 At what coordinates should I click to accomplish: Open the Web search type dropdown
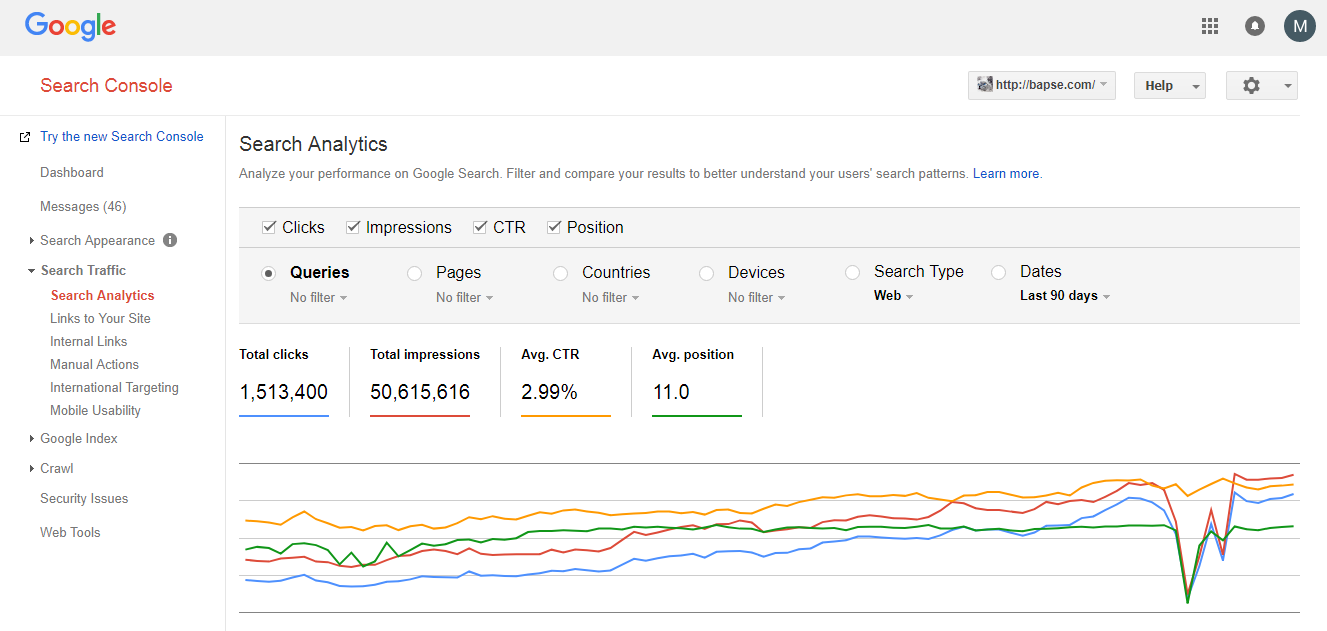894,296
